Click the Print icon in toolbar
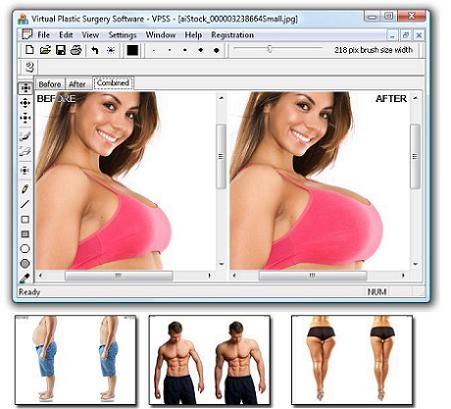The width and height of the screenshot is (451, 409). coord(76,50)
